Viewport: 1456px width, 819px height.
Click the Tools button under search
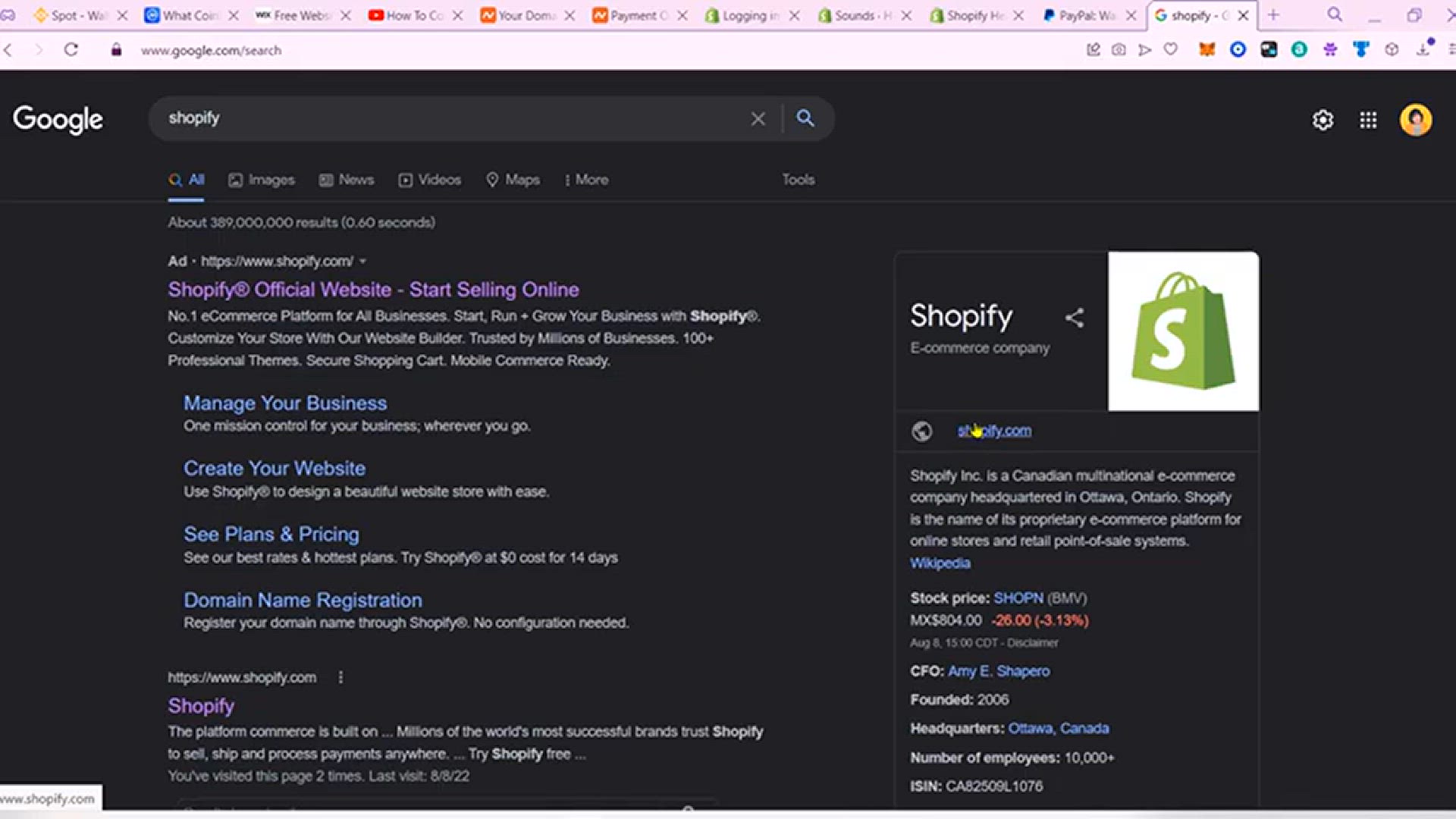pyautogui.click(x=798, y=180)
